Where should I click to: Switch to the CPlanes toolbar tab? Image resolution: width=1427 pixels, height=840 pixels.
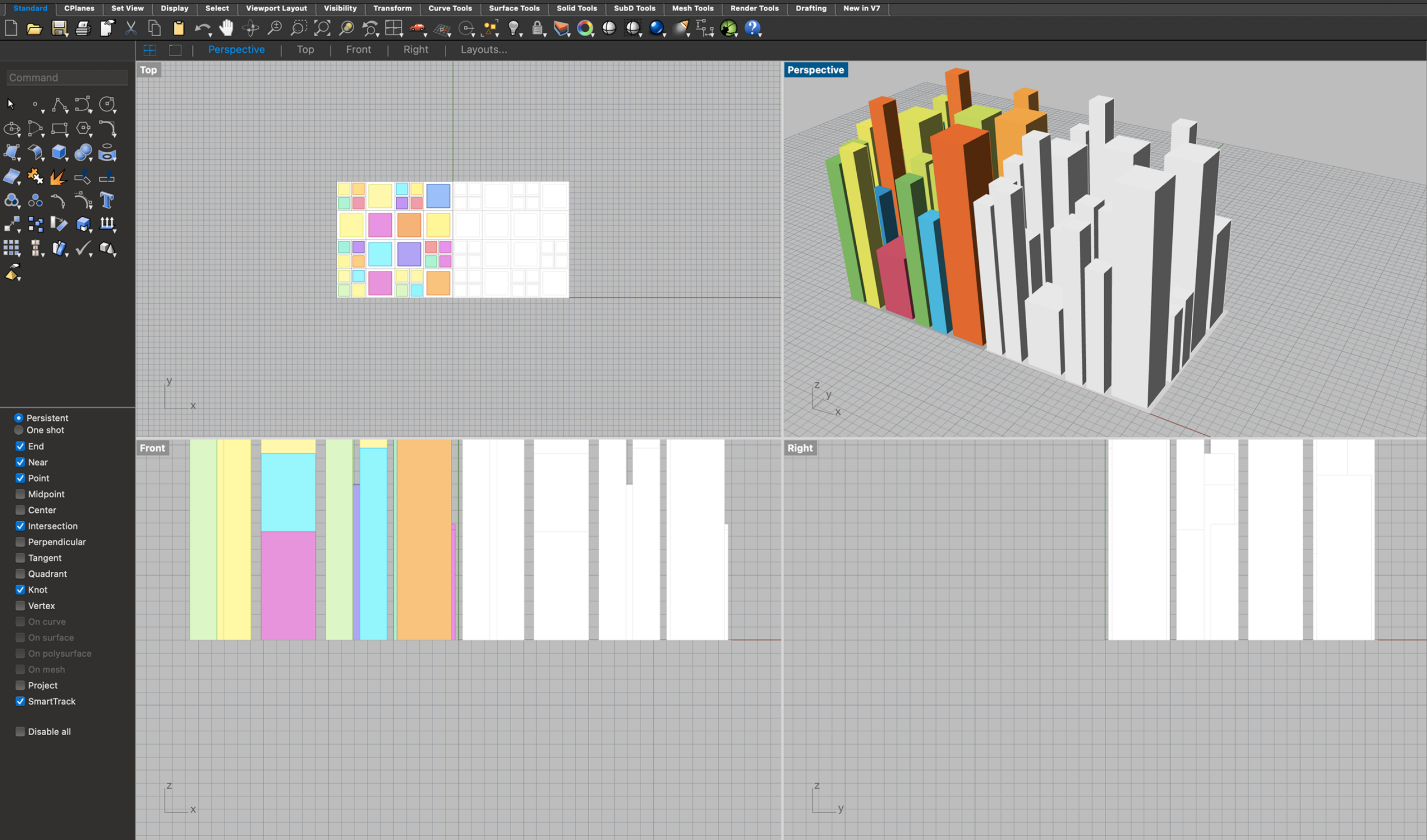79,8
